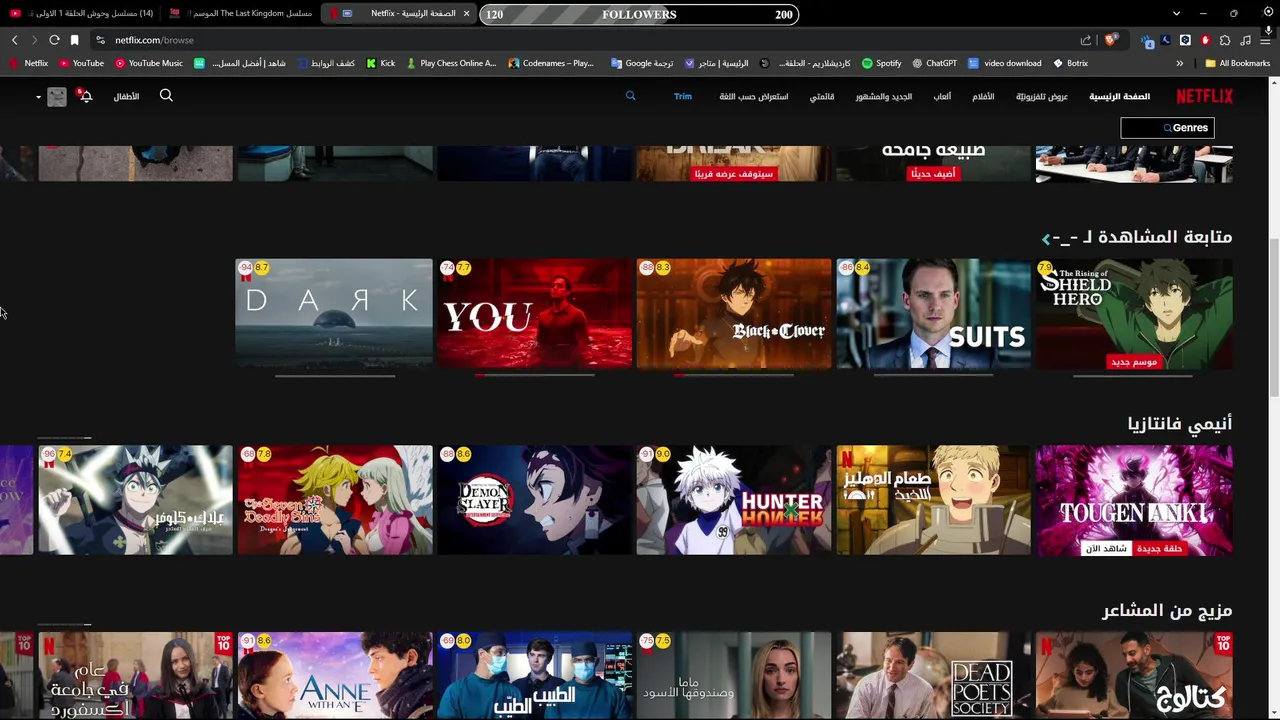Open Tougen Anki thumbnail
The width and height of the screenshot is (1280, 720).
pos(1134,500)
